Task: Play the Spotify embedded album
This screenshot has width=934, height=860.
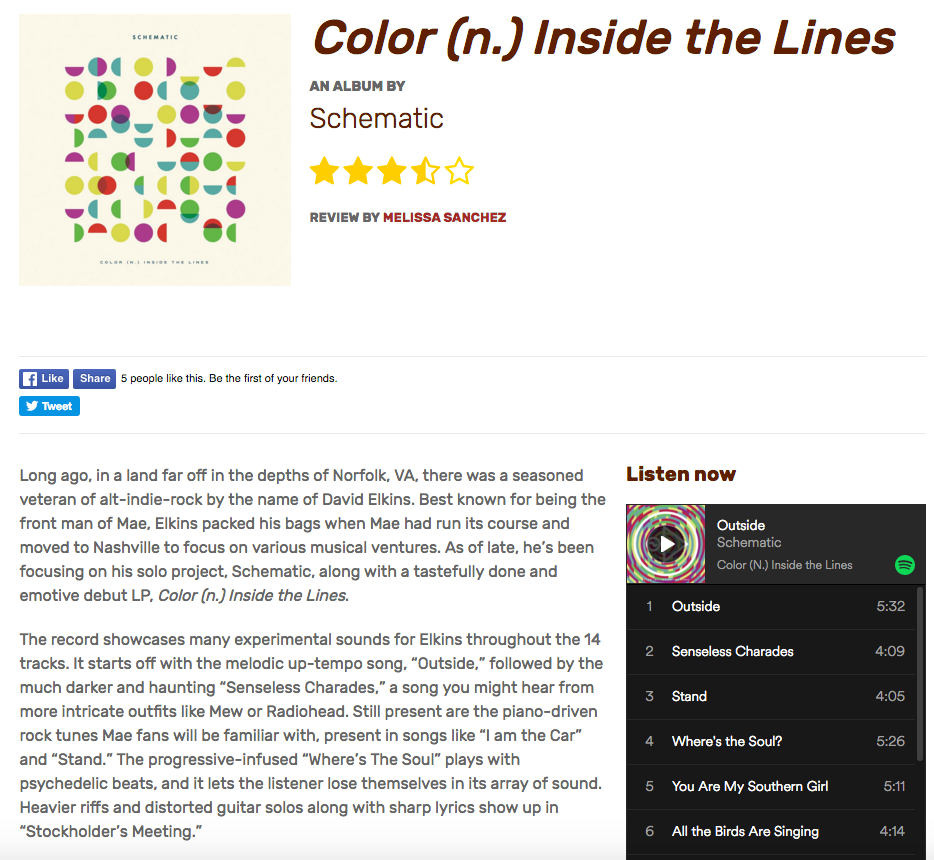Action: pyautogui.click(x=666, y=544)
